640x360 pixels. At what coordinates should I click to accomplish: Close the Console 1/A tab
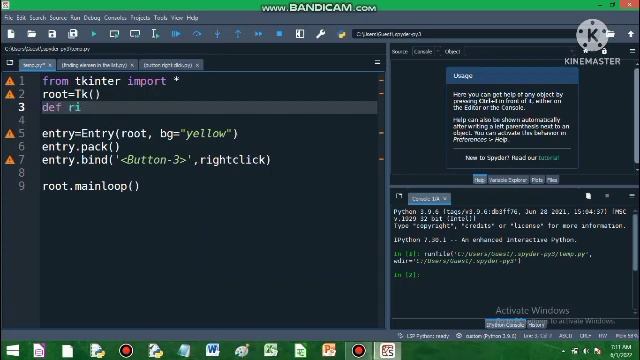[x=445, y=199]
